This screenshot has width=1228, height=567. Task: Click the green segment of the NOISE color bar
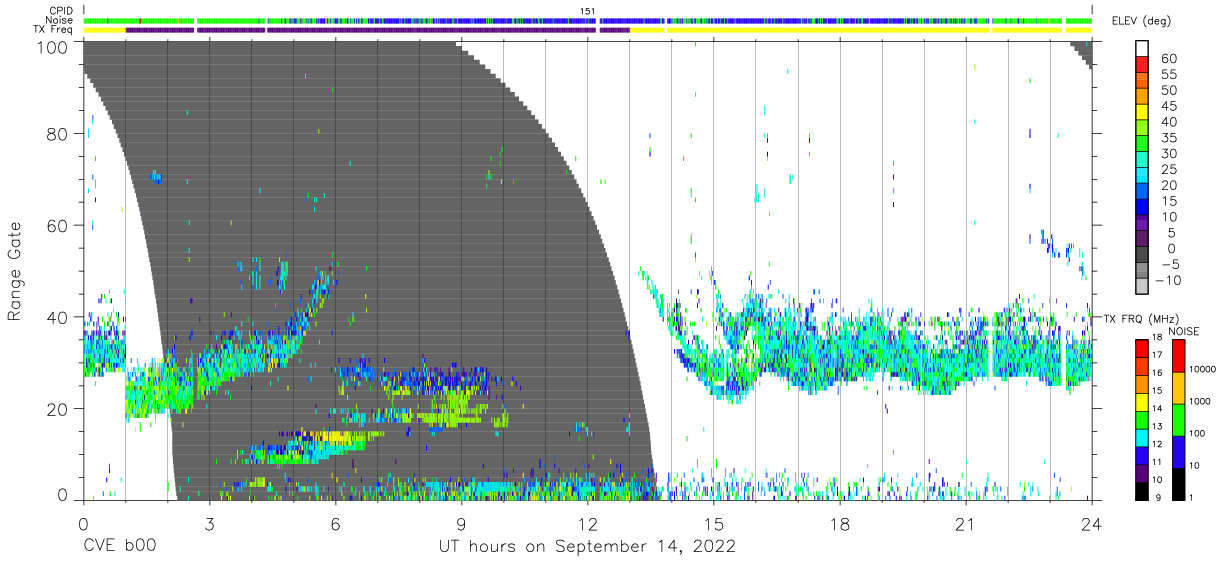click(x=1179, y=419)
